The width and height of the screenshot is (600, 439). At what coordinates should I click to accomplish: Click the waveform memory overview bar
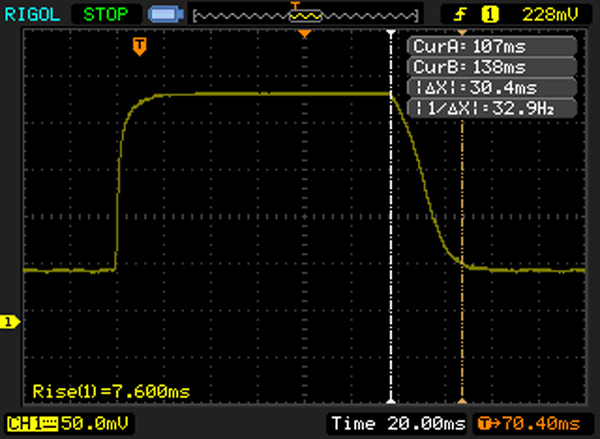[x=306, y=16]
